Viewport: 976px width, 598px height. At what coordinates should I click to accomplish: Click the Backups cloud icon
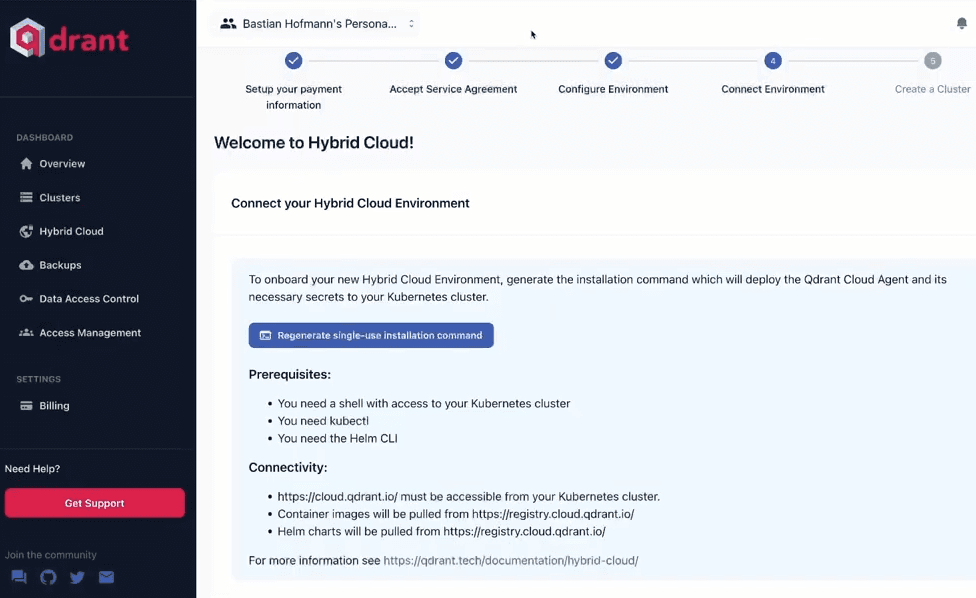(26, 265)
